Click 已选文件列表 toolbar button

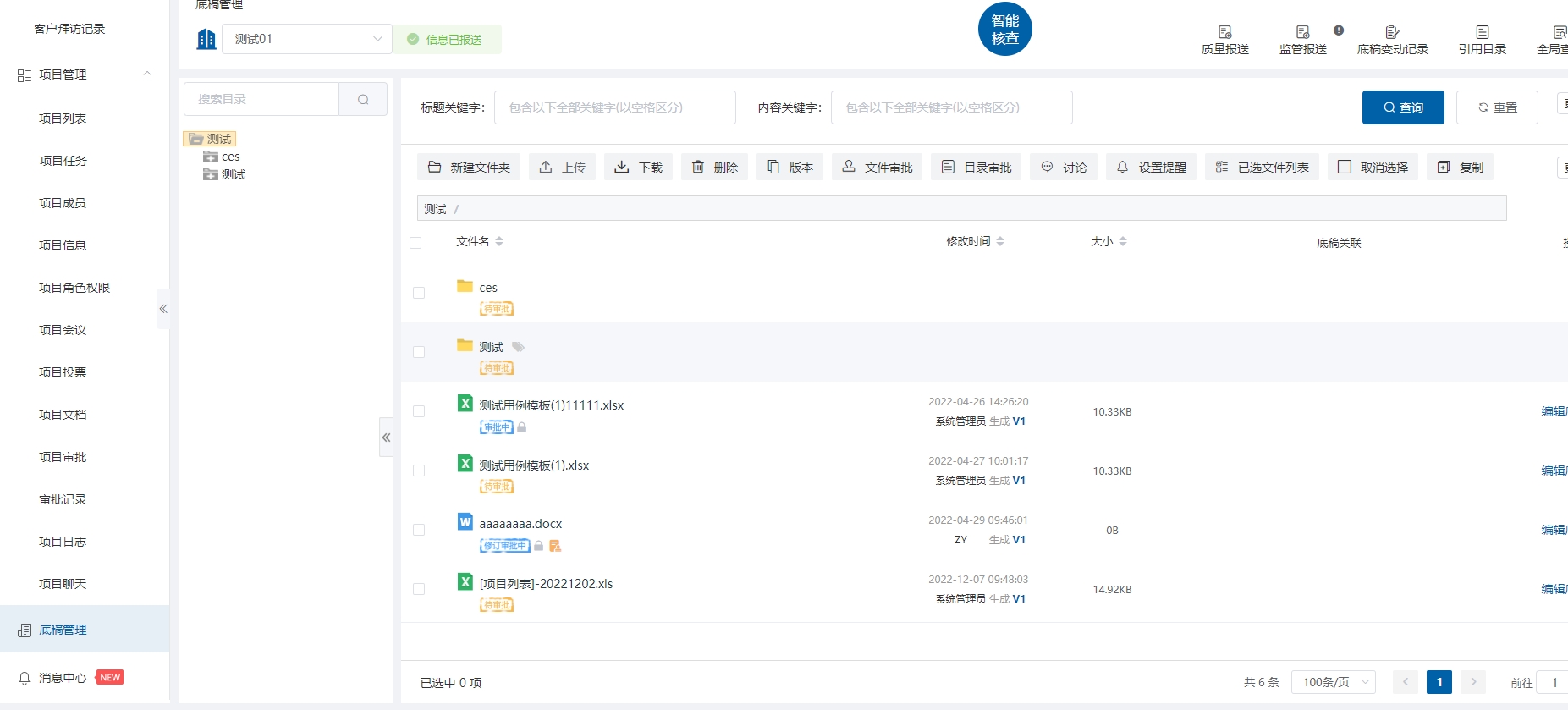coord(1262,168)
